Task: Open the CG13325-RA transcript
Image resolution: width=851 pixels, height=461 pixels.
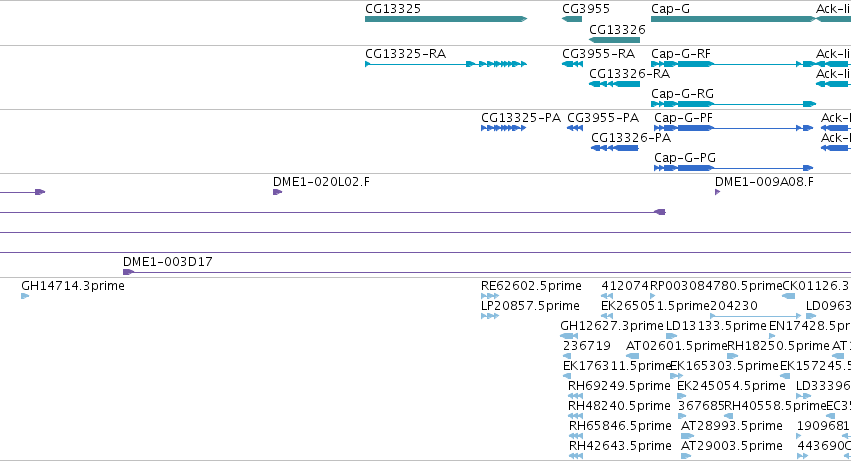Action: coord(446,64)
